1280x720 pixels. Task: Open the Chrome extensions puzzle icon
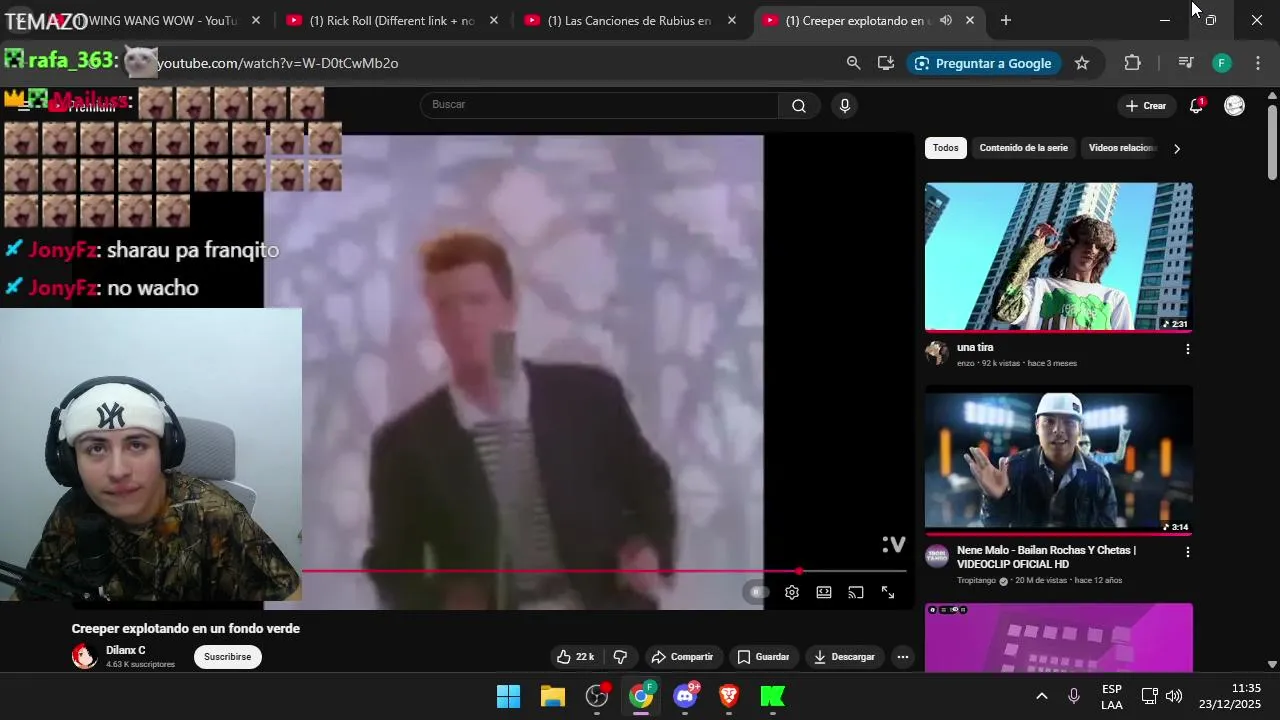point(1132,63)
